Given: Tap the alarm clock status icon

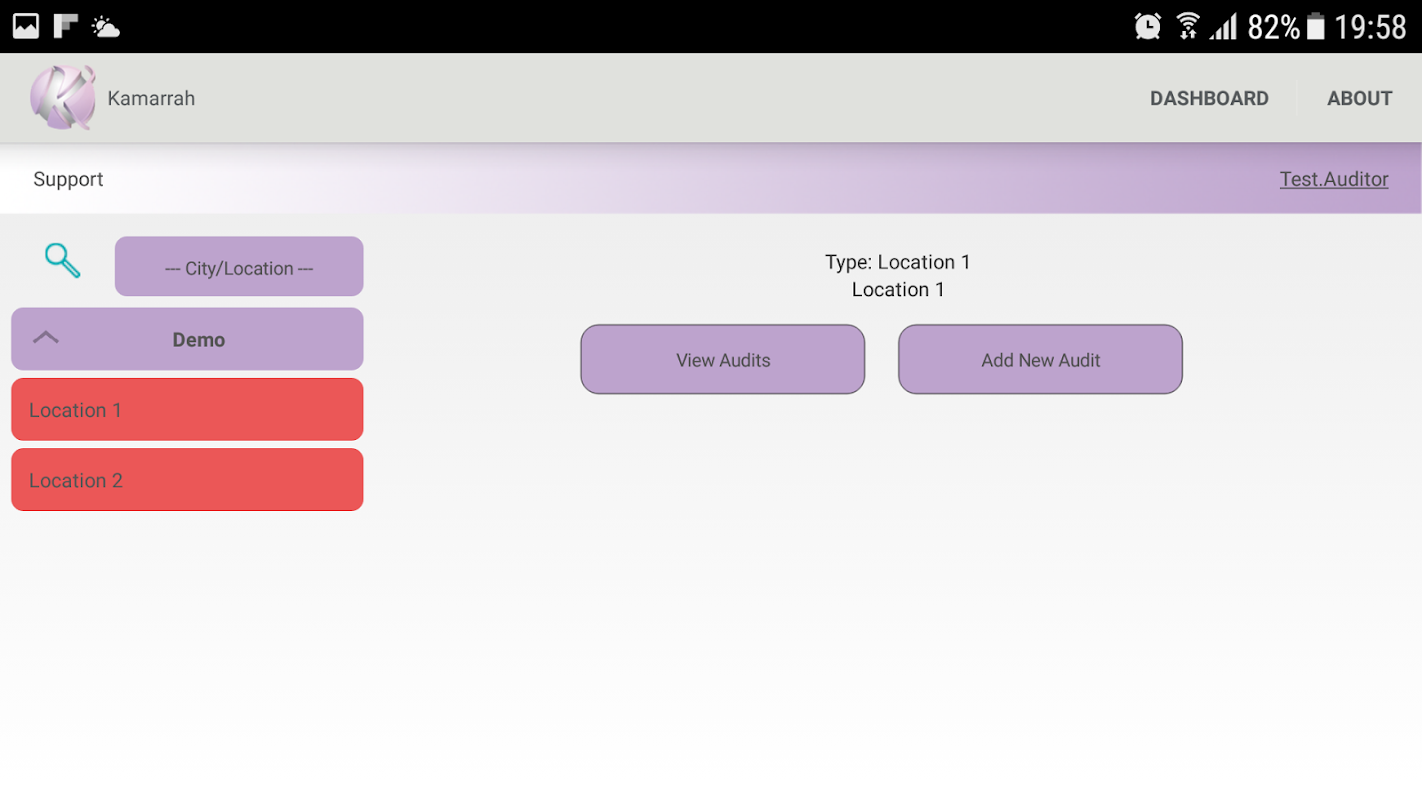Looking at the screenshot, I should coord(1148,26).
